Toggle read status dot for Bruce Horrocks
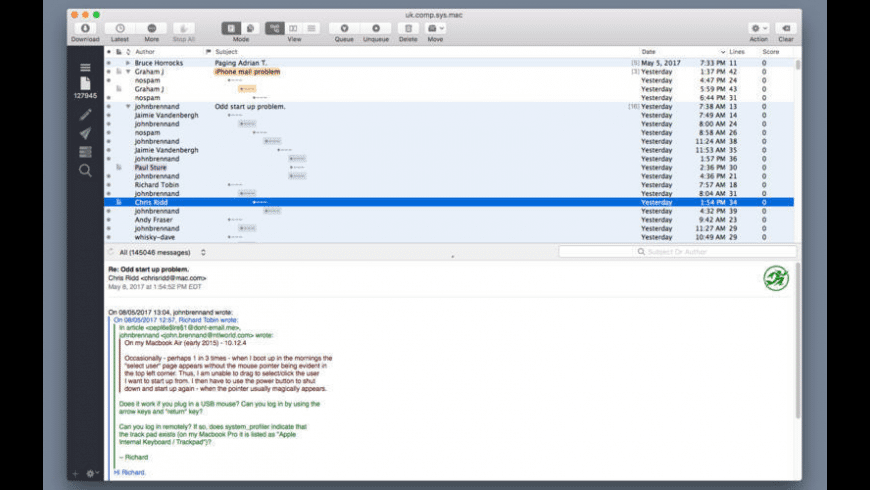The width and height of the screenshot is (870, 490). (x=108, y=63)
